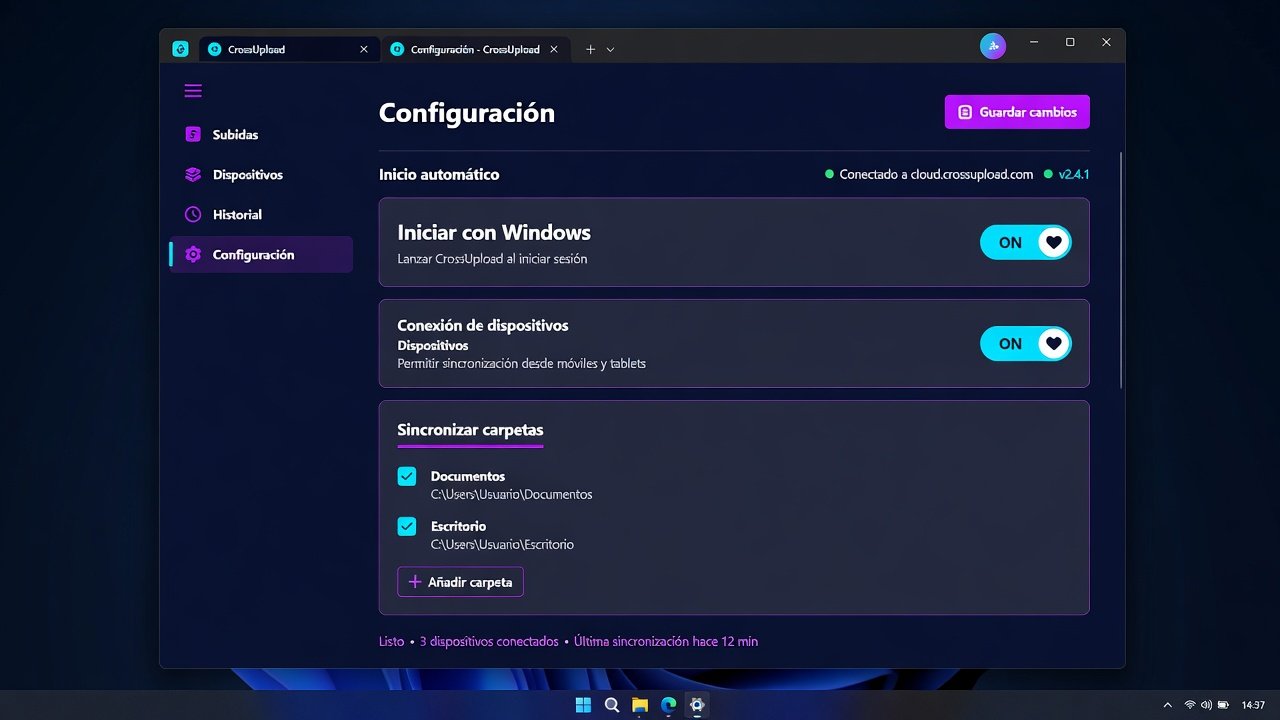This screenshot has width=1280, height=720.
Task: Close the CrossUpload tab
Action: pos(364,49)
